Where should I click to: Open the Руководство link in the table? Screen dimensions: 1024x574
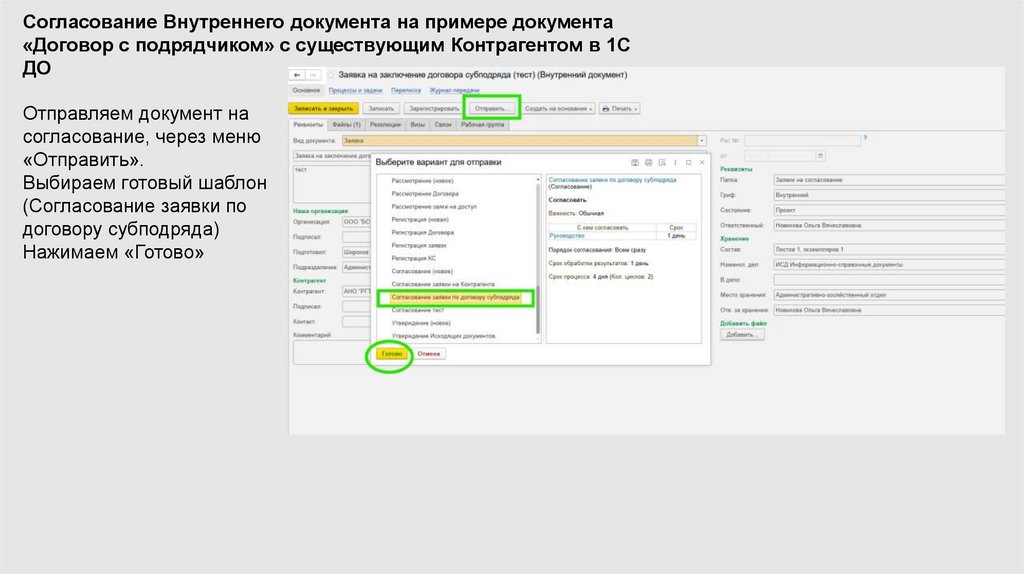567,236
